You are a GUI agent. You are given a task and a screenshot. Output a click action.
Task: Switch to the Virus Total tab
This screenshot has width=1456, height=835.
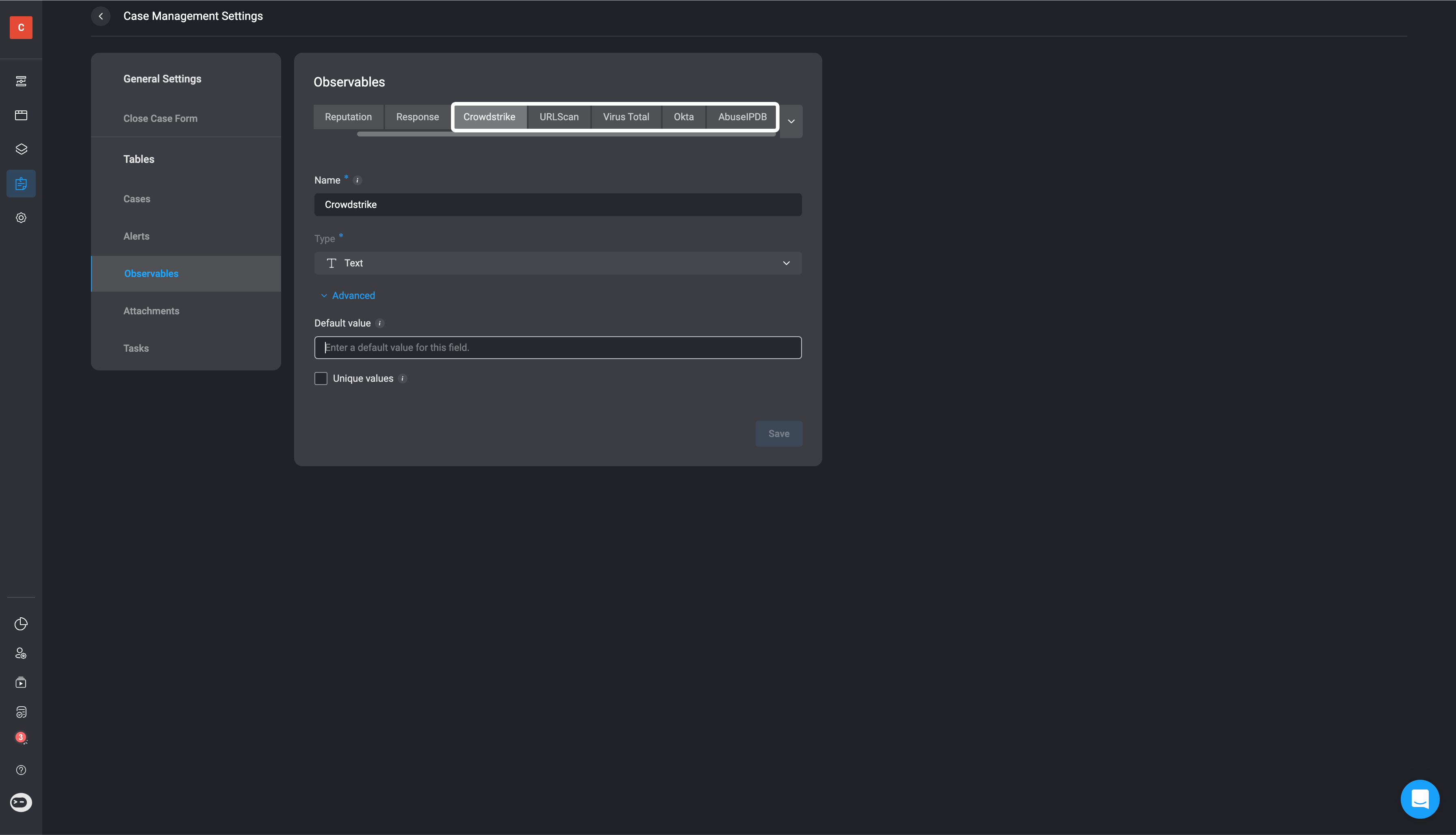point(626,117)
